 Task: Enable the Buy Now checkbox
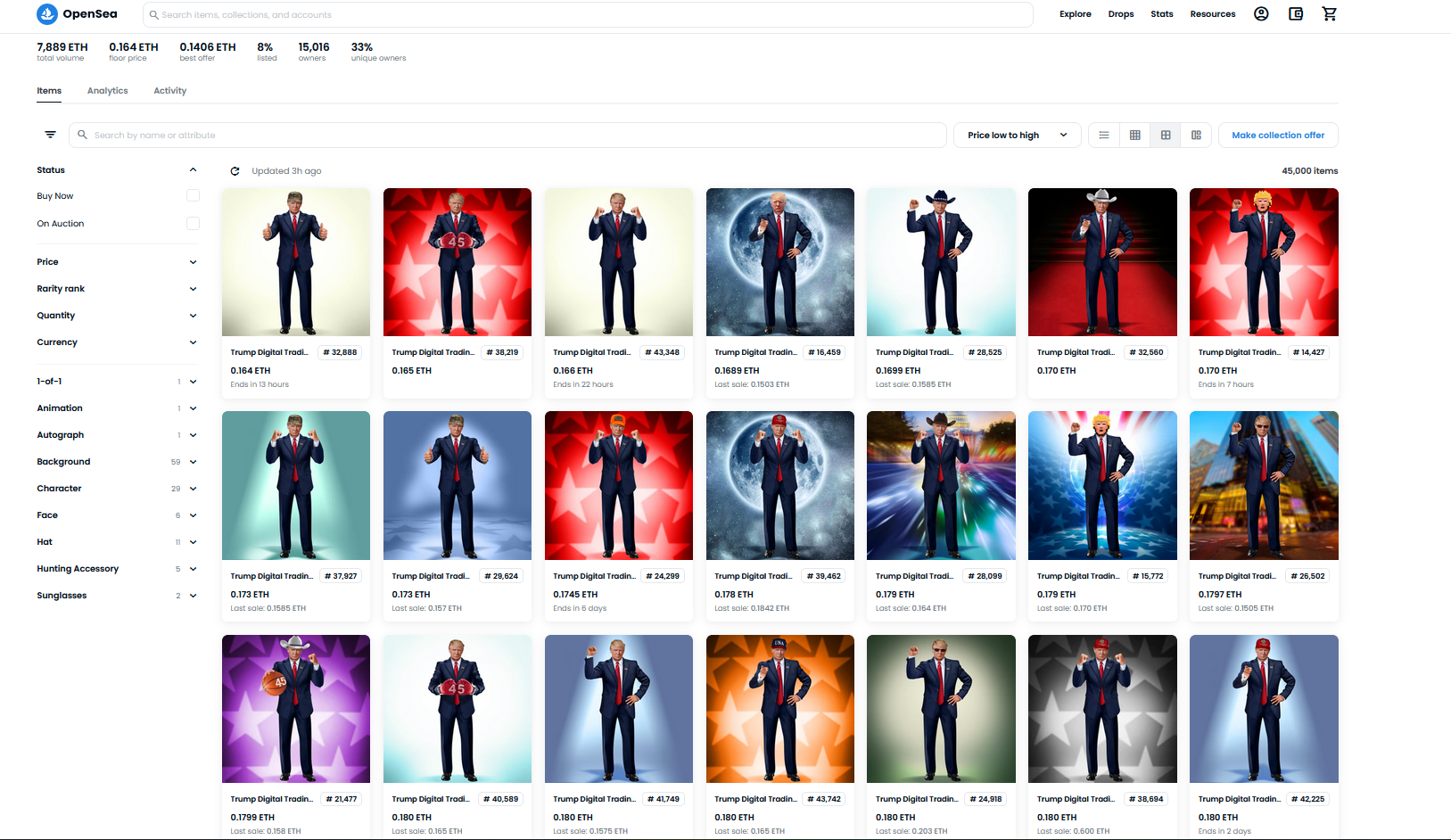[193, 196]
